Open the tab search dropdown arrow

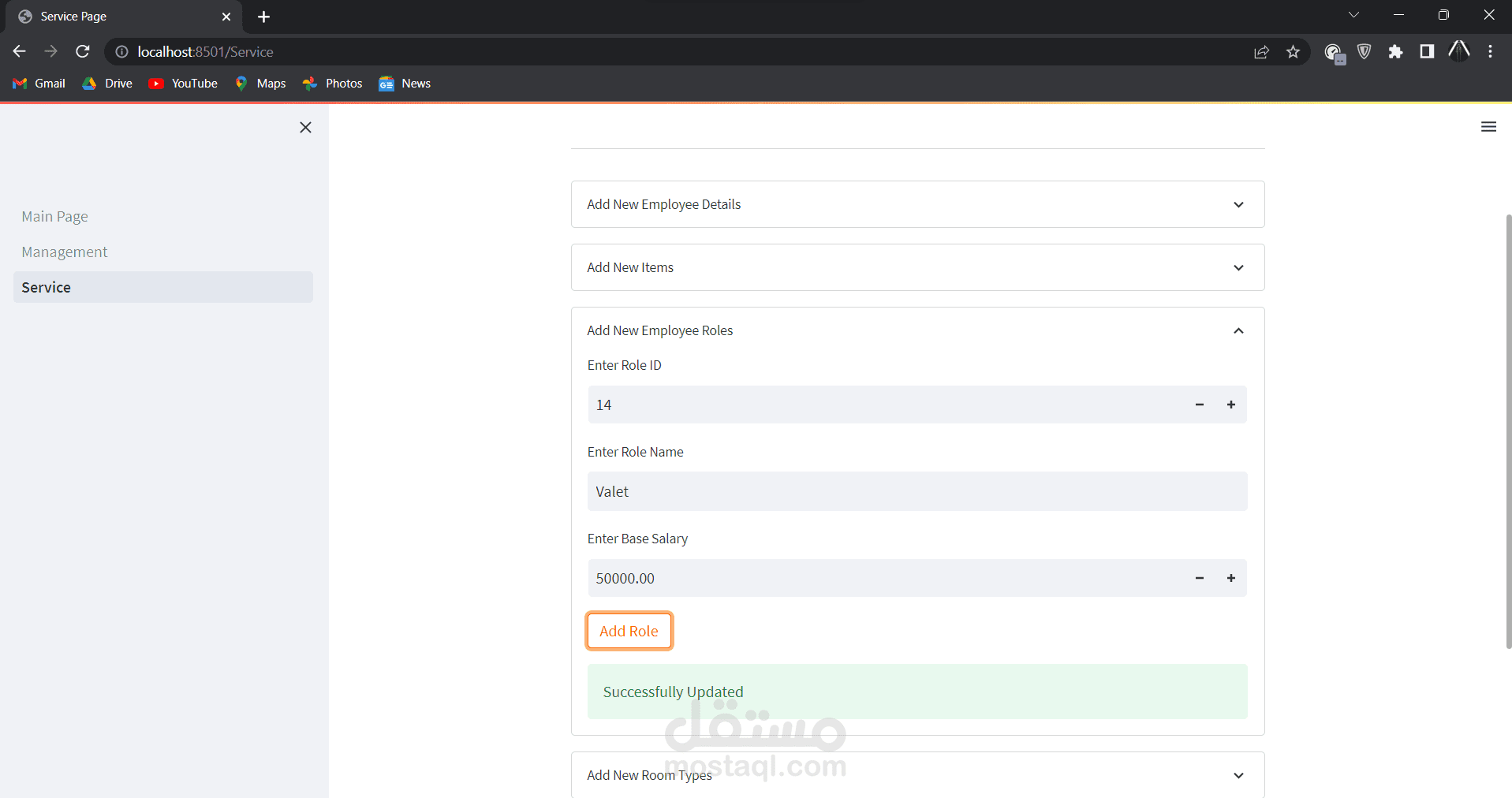[x=1353, y=15]
